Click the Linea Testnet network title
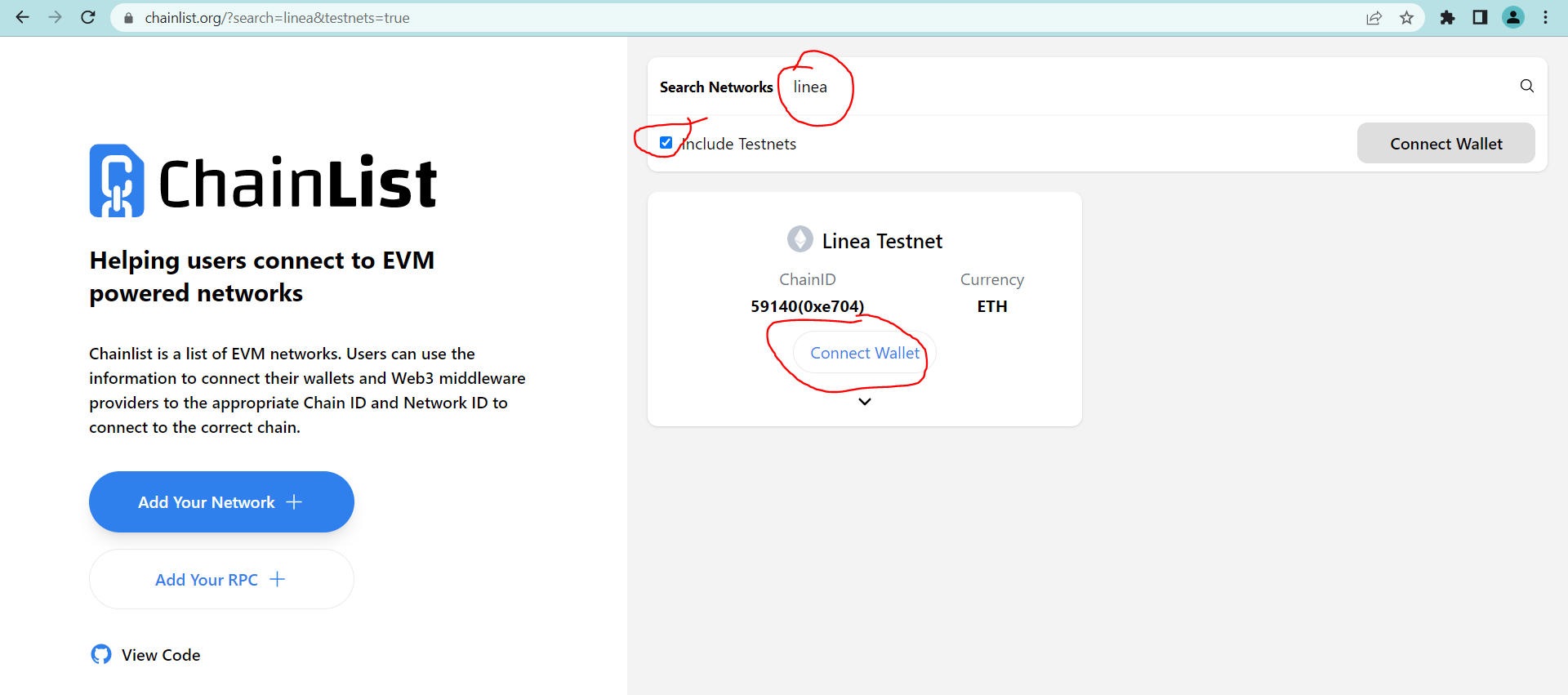This screenshot has width=1568, height=695. pos(882,241)
